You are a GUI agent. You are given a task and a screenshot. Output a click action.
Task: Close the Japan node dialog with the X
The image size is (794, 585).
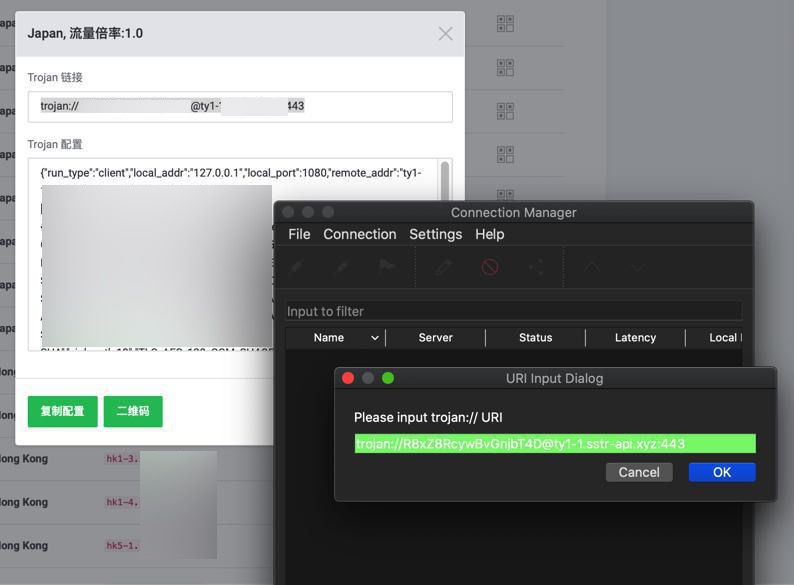446,34
